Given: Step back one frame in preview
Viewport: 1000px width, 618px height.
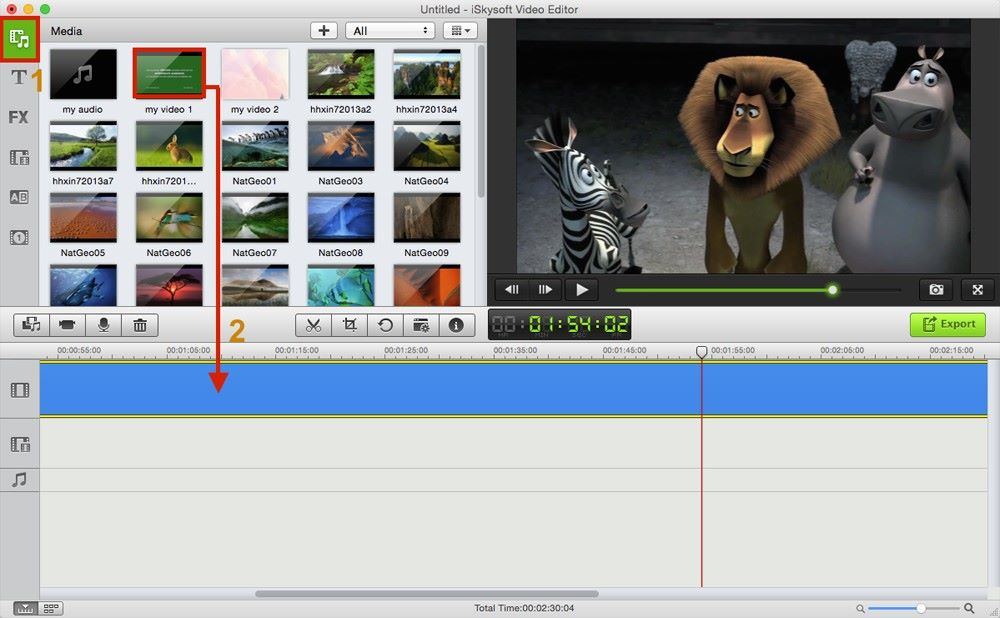Looking at the screenshot, I should (511, 290).
